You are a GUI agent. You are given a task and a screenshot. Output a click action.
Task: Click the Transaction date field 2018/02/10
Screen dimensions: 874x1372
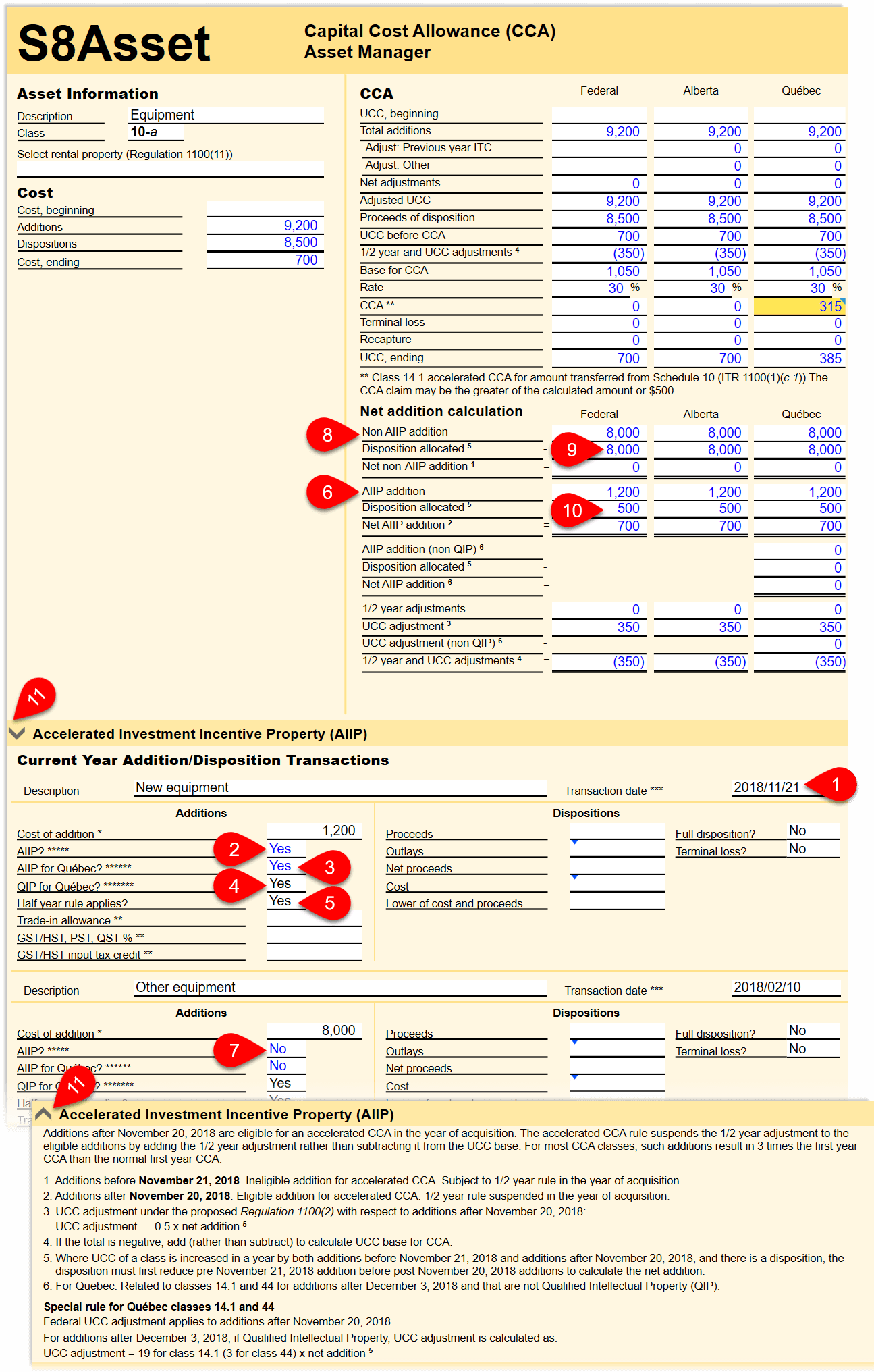tap(786, 987)
